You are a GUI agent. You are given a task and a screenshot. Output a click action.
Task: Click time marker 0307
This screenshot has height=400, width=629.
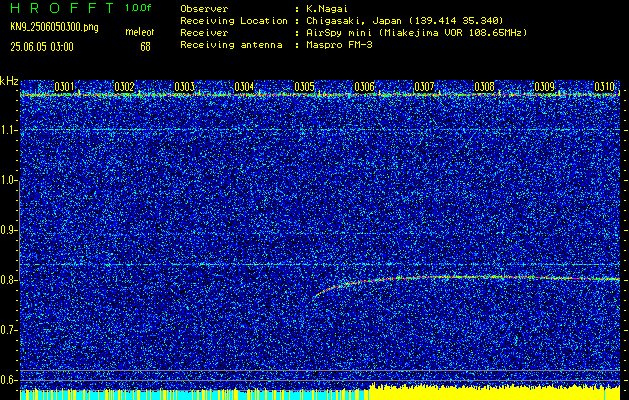(x=424, y=87)
